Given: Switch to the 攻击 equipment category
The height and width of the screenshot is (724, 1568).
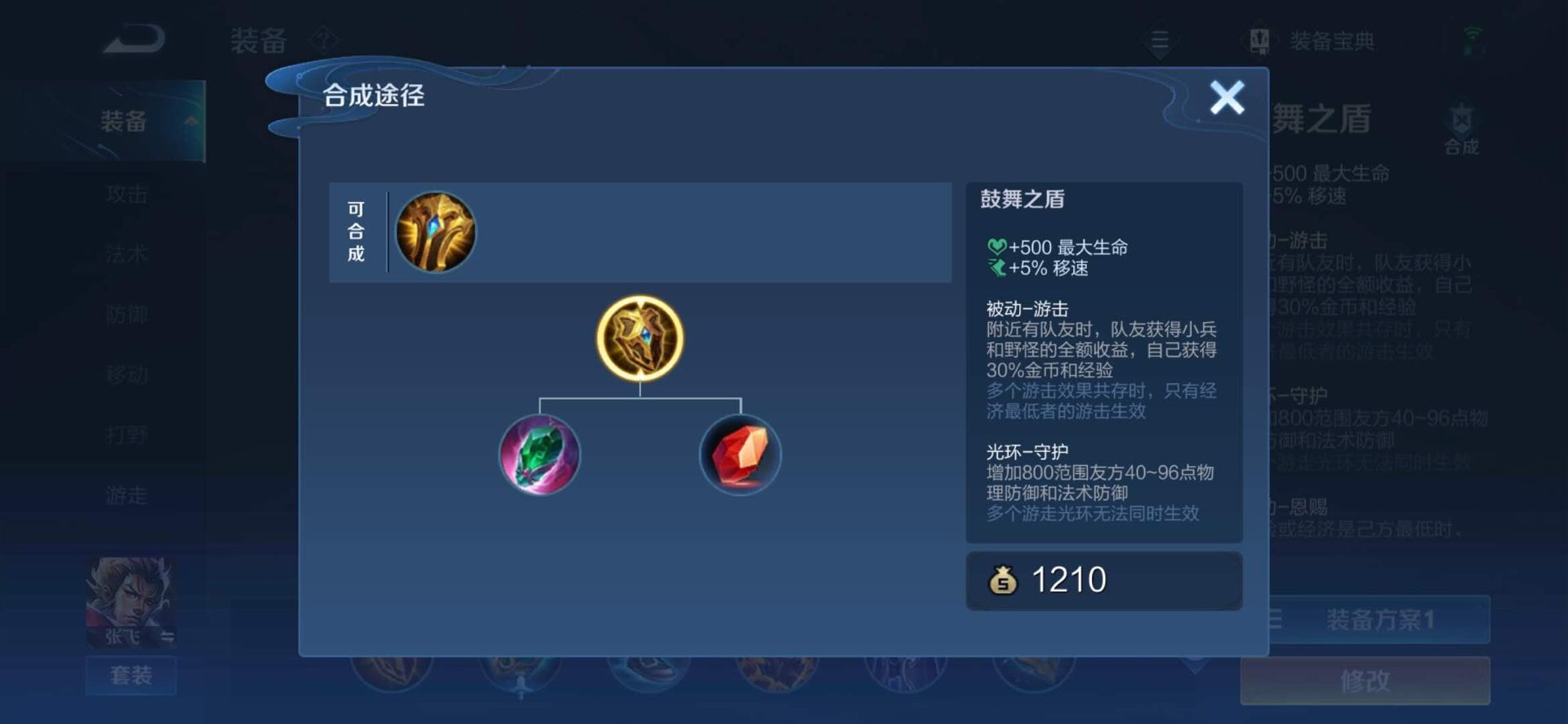Looking at the screenshot, I should coord(127,194).
